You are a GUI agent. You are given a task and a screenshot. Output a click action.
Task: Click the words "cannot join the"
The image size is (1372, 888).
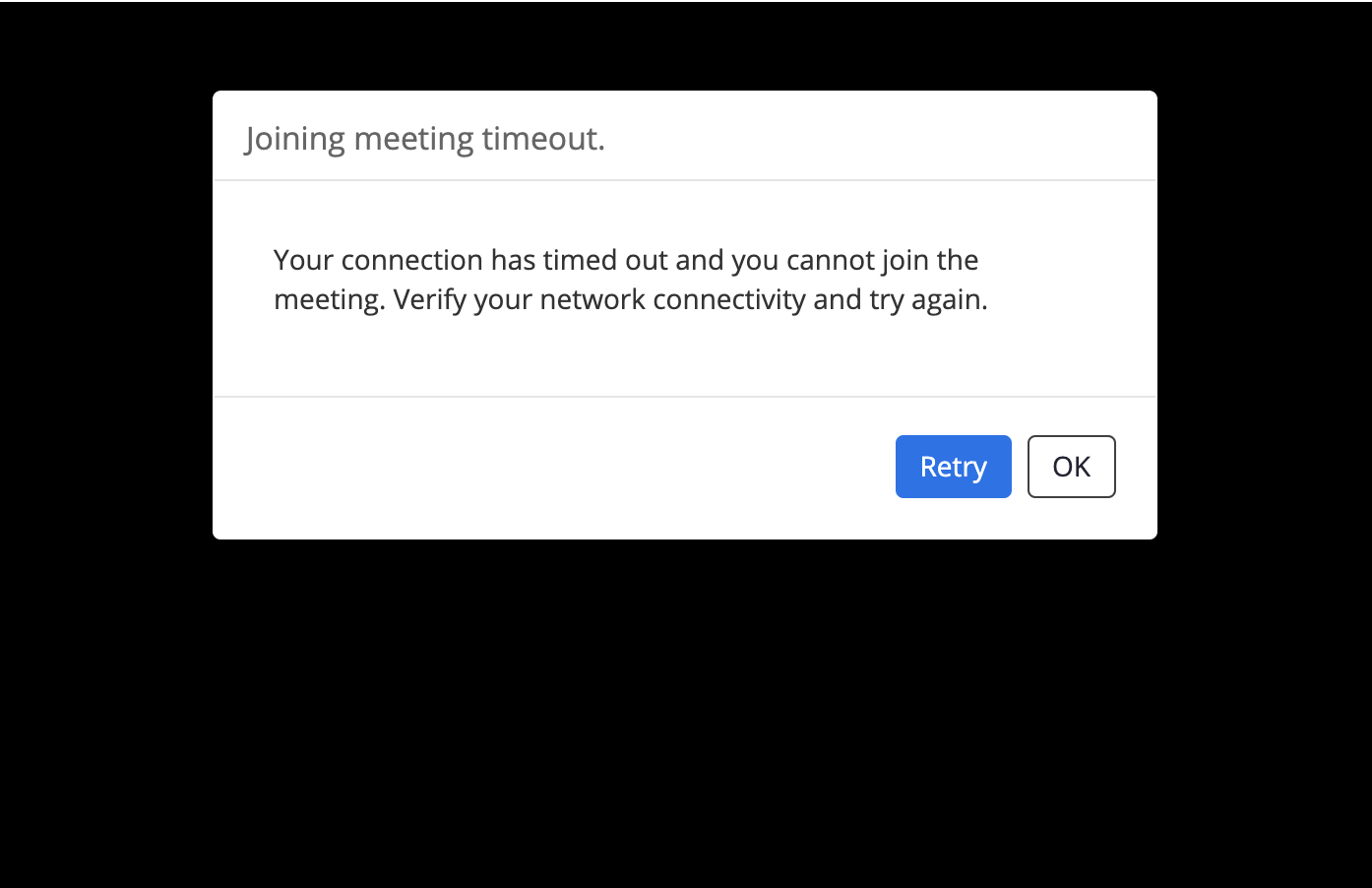tap(882, 260)
